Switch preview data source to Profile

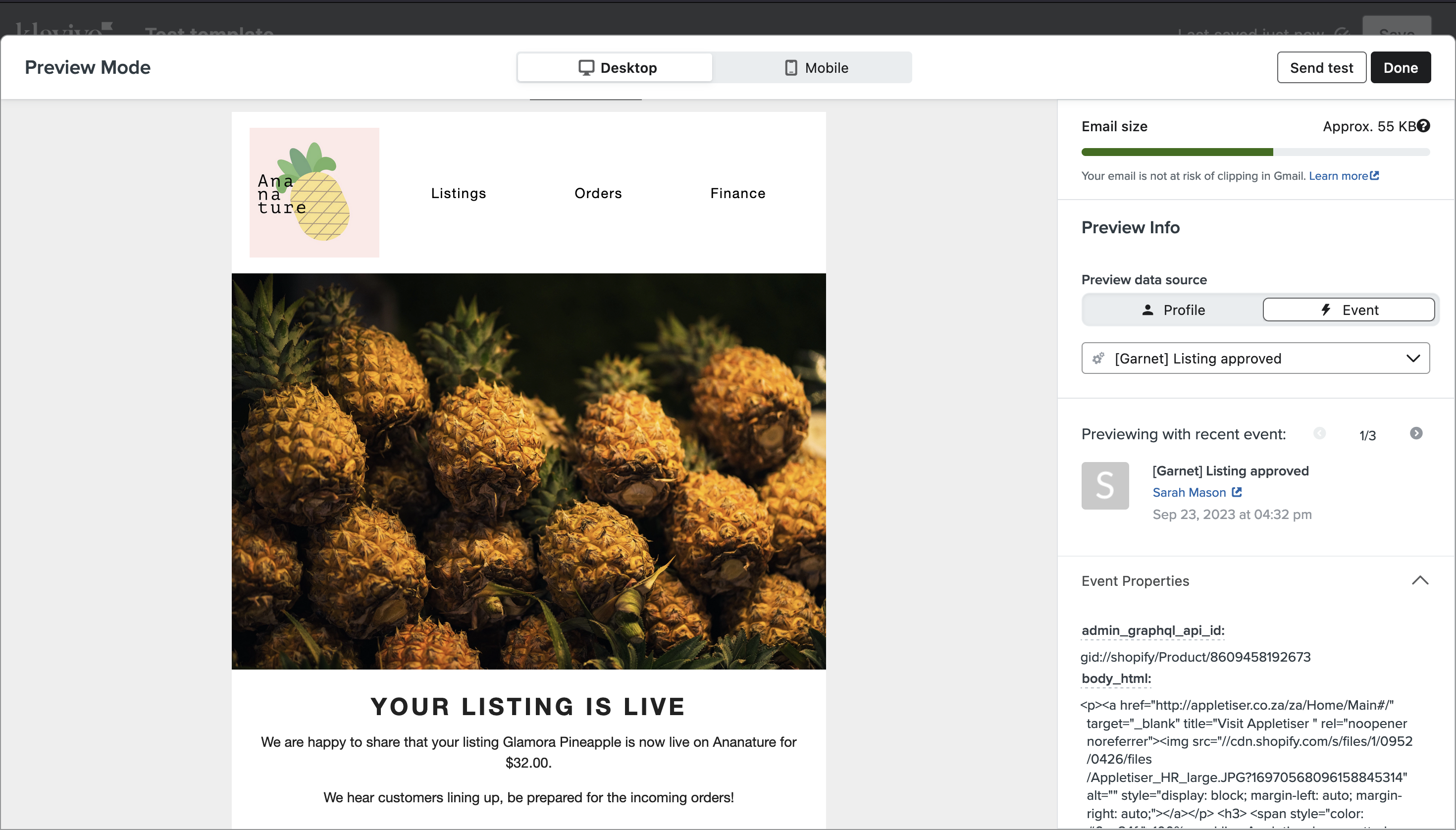pyautogui.click(x=1173, y=310)
